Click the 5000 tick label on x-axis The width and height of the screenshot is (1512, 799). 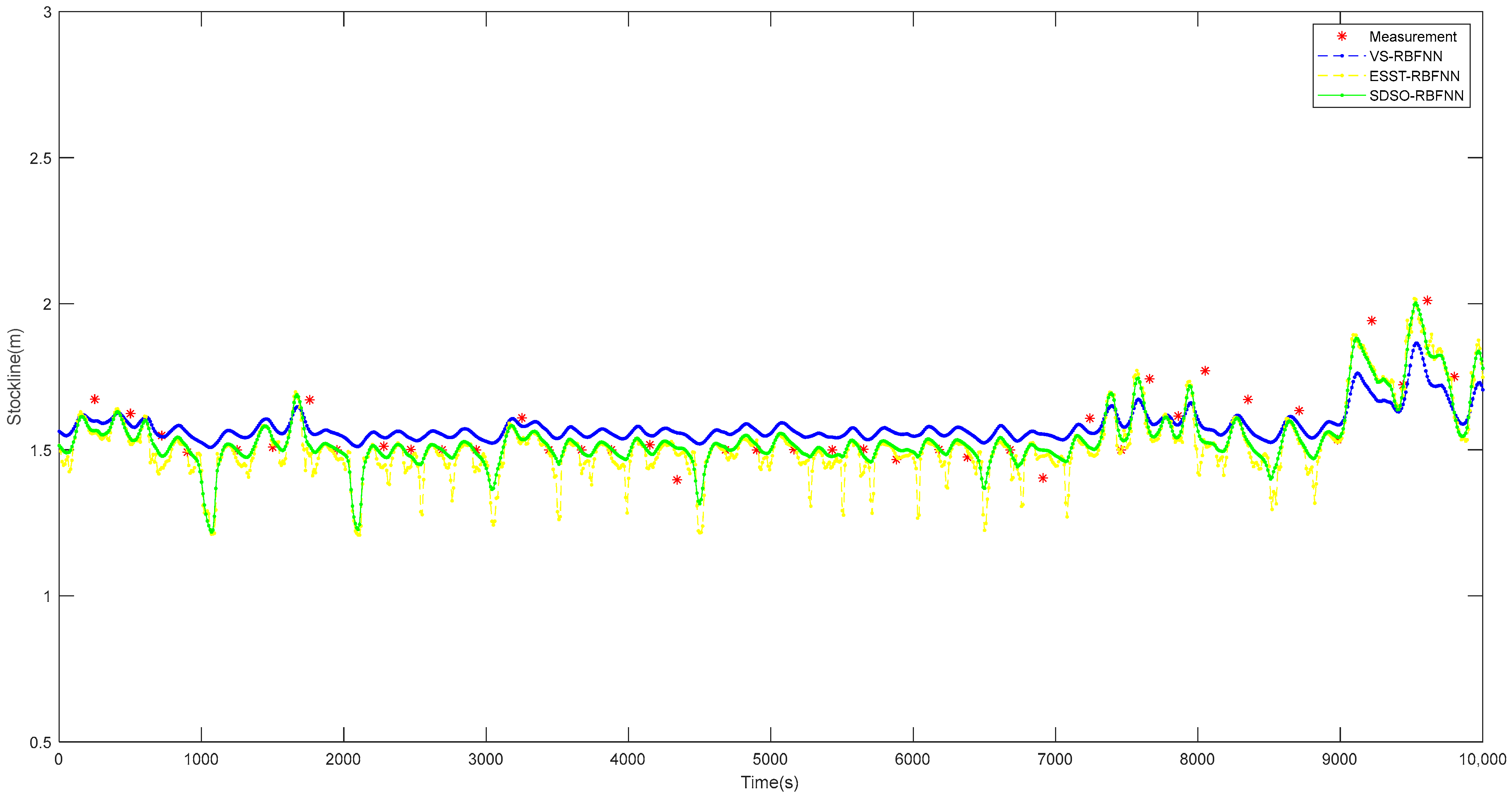click(769, 760)
